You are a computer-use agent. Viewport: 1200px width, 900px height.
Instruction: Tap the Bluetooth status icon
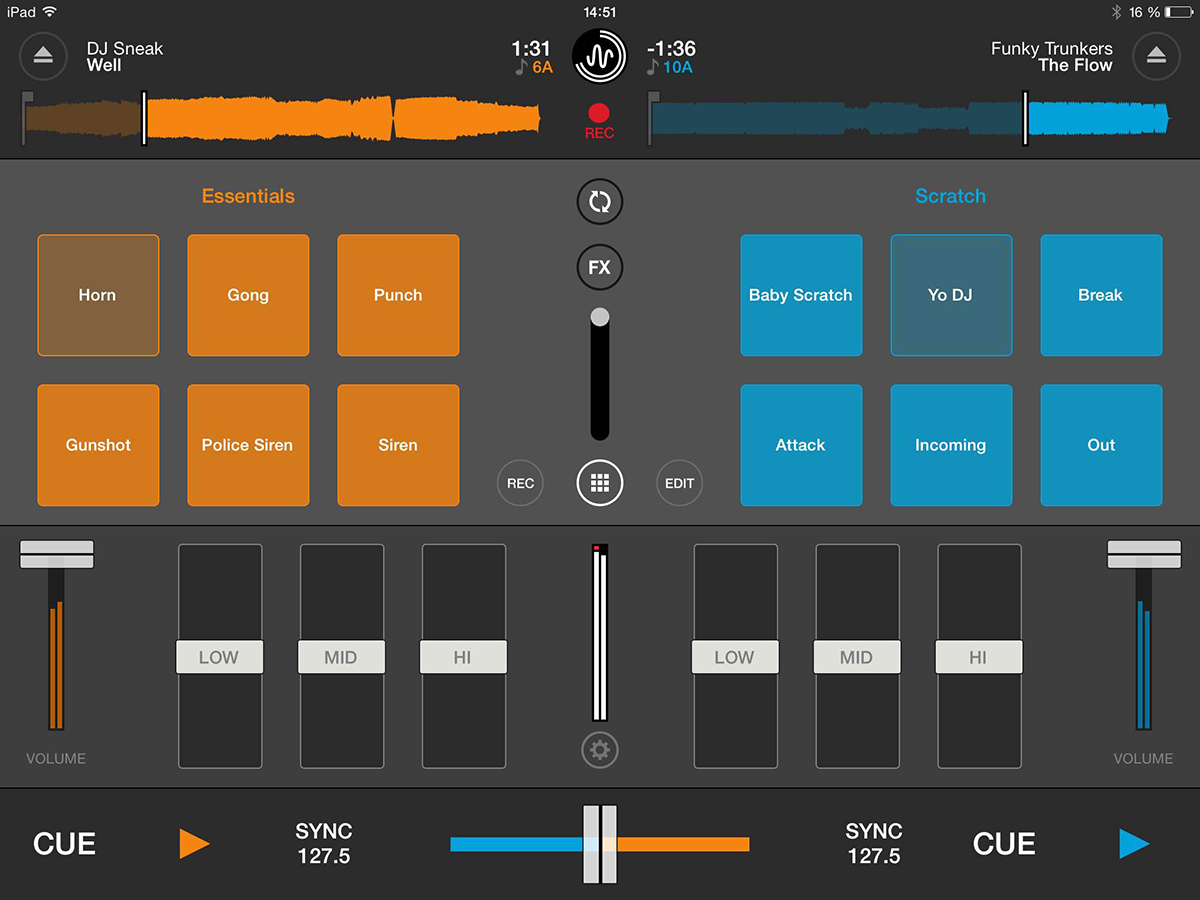click(x=1117, y=12)
